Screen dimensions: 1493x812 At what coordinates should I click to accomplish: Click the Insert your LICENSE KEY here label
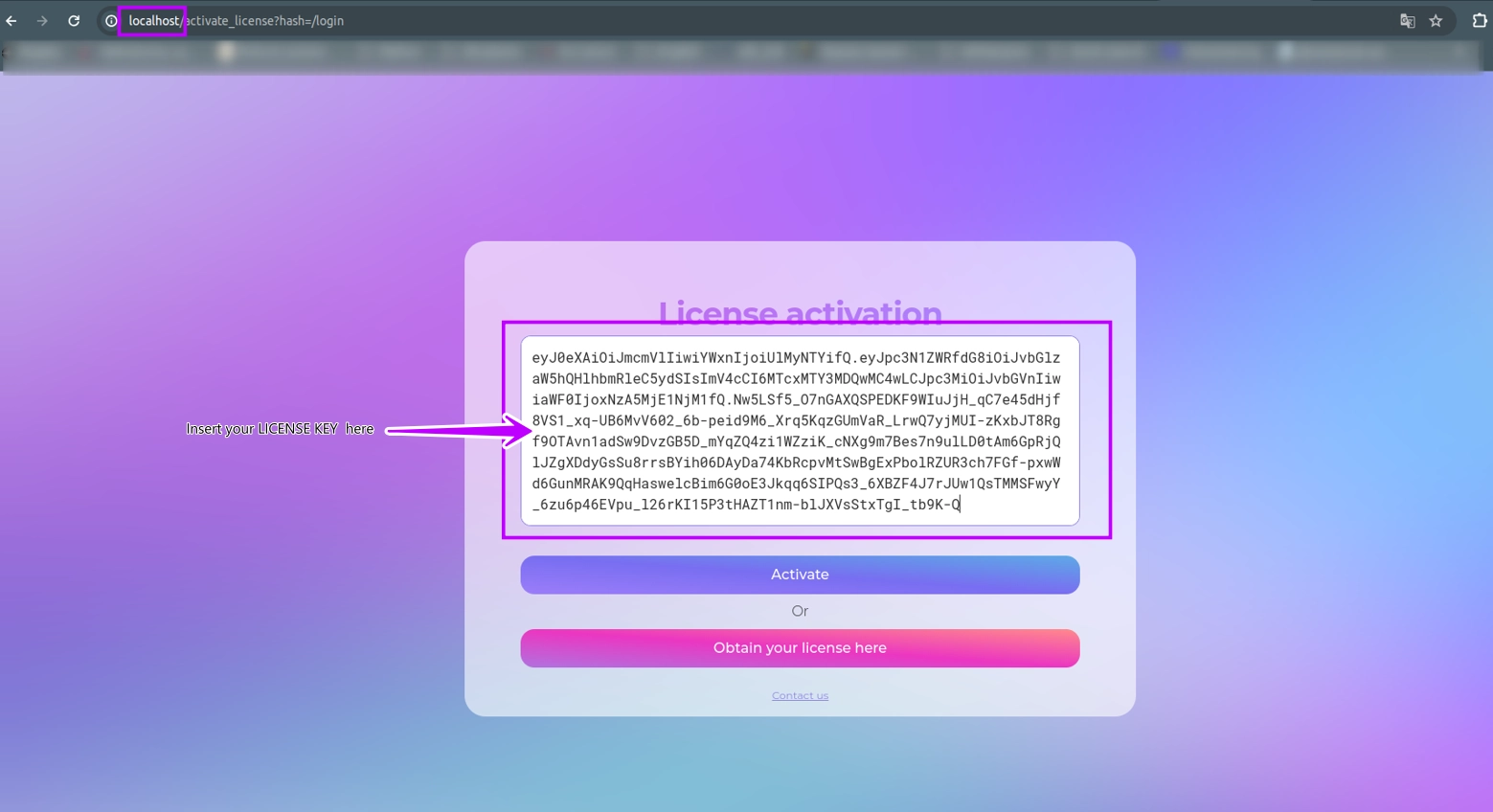(x=280, y=429)
